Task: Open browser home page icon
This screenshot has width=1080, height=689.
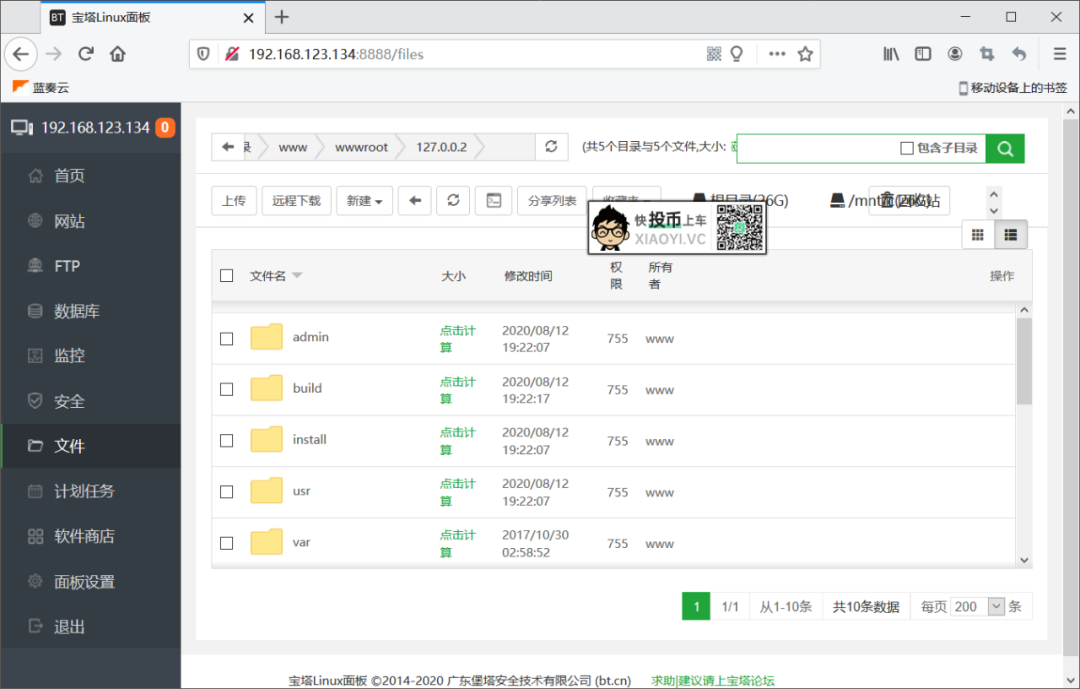Action: (x=118, y=54)
